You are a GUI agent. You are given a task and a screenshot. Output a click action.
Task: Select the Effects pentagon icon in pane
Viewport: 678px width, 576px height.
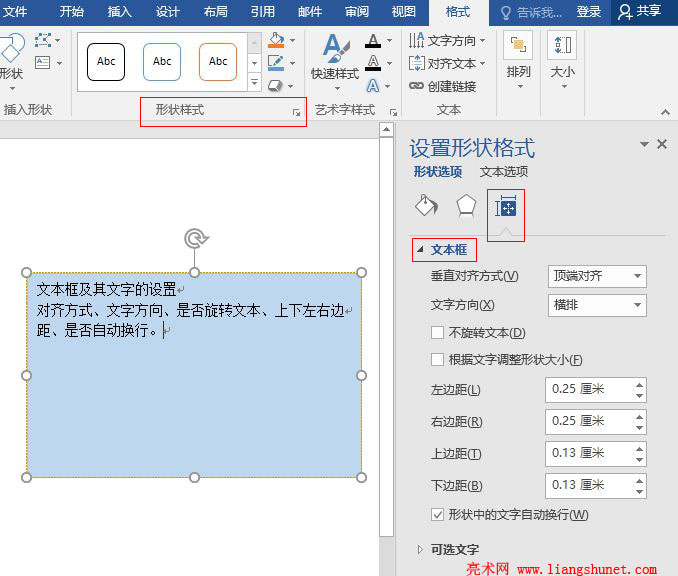point(466,206)
